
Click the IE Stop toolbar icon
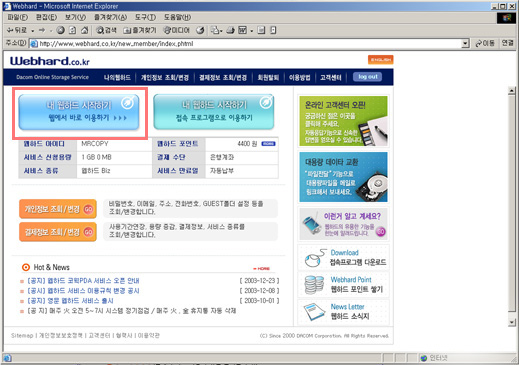[60, 30]
